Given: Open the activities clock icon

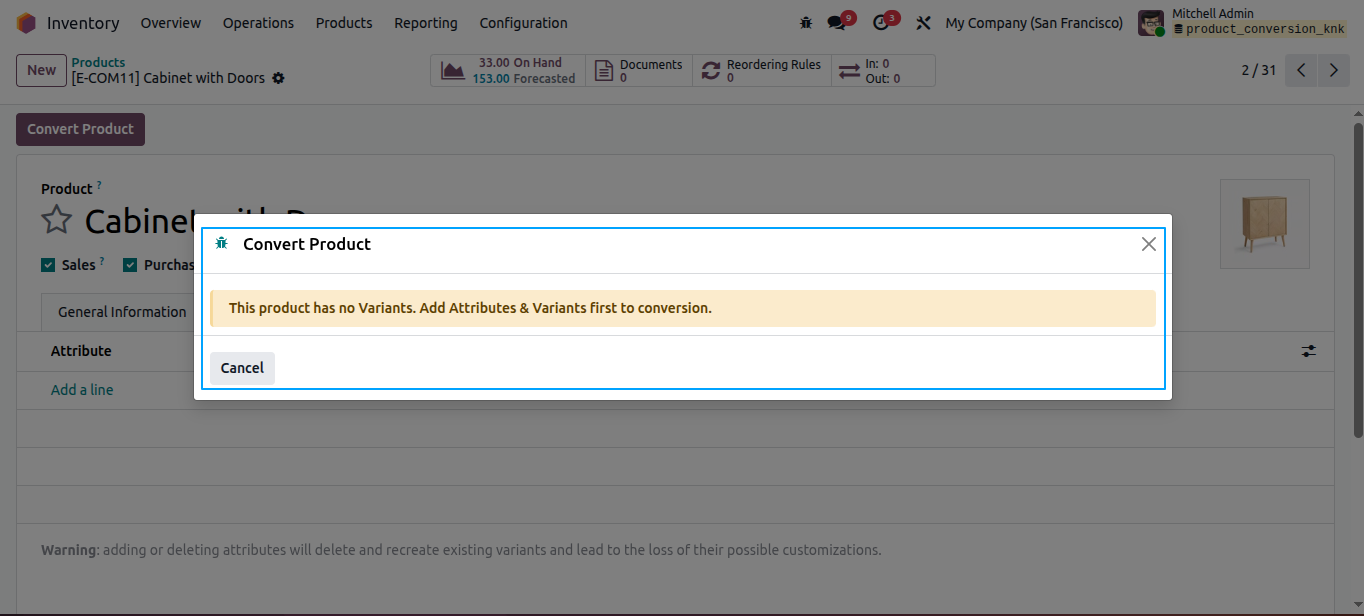Looking at the screenshot, I should pos(881,23).
